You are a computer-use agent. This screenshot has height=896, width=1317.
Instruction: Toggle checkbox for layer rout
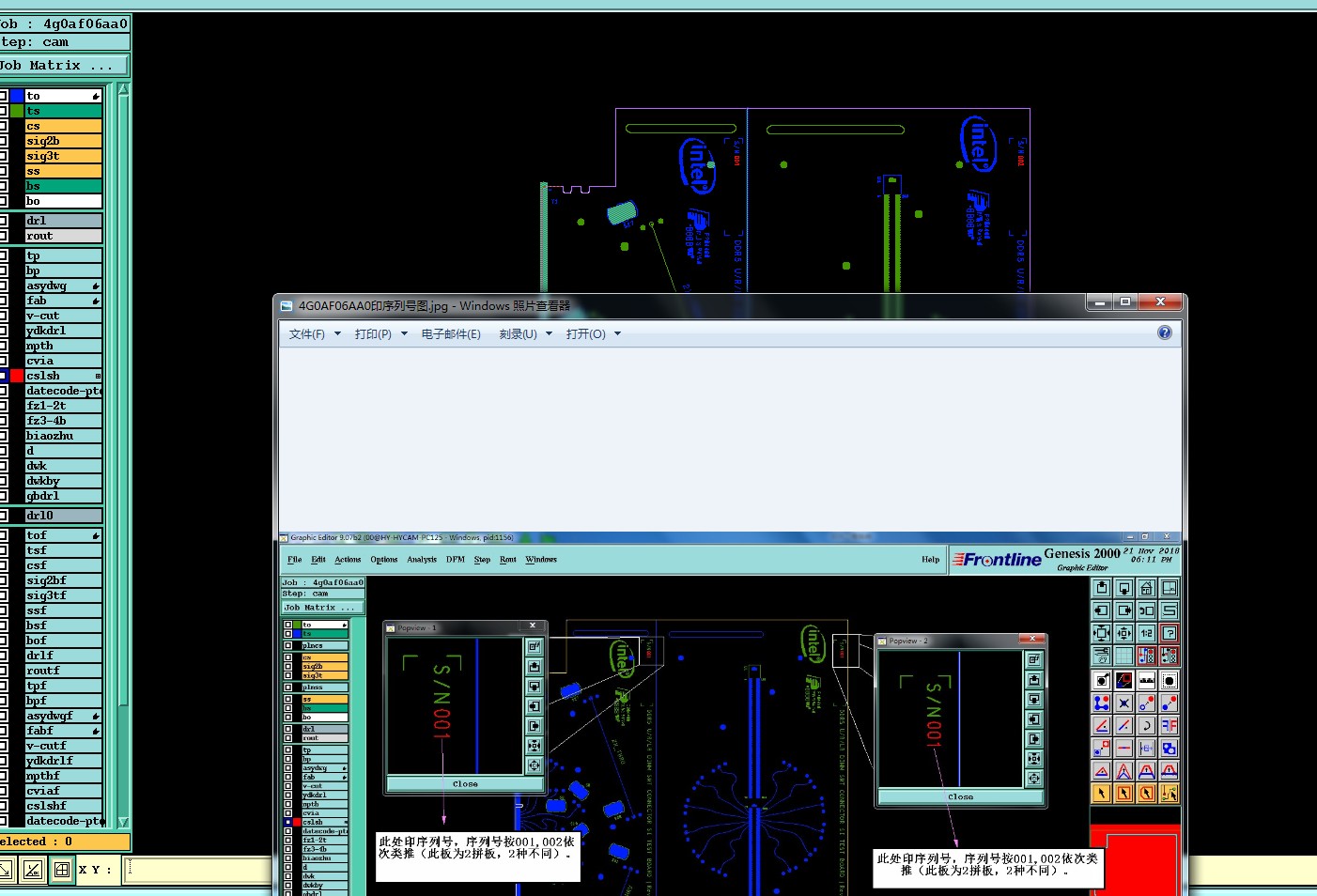[x=3, y=236]
